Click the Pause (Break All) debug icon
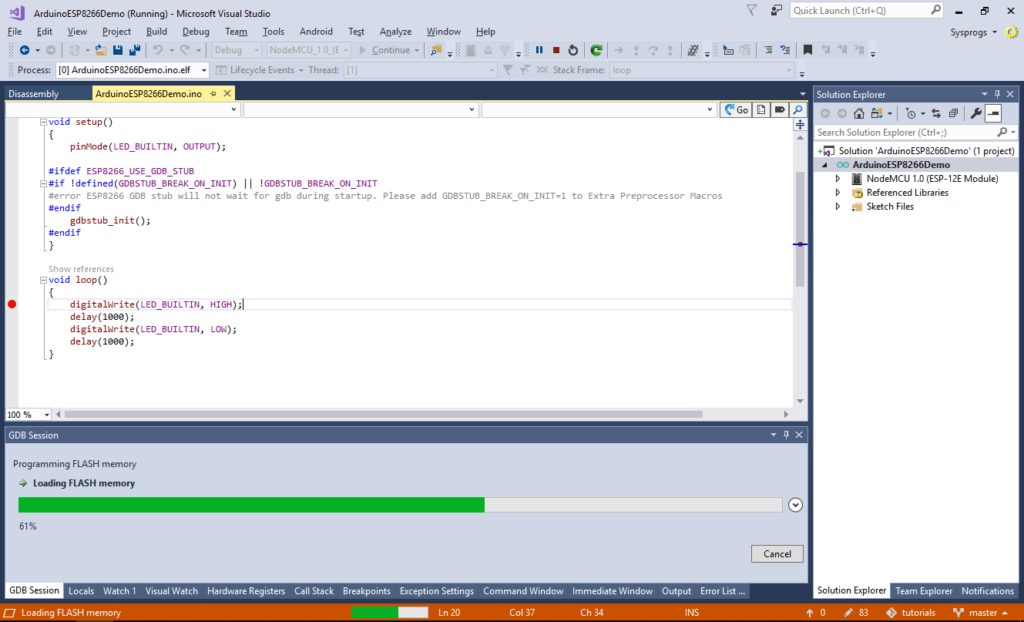The width and height of the screenshot is (1024, 622). pyautogui.click(x=539, y=50)
